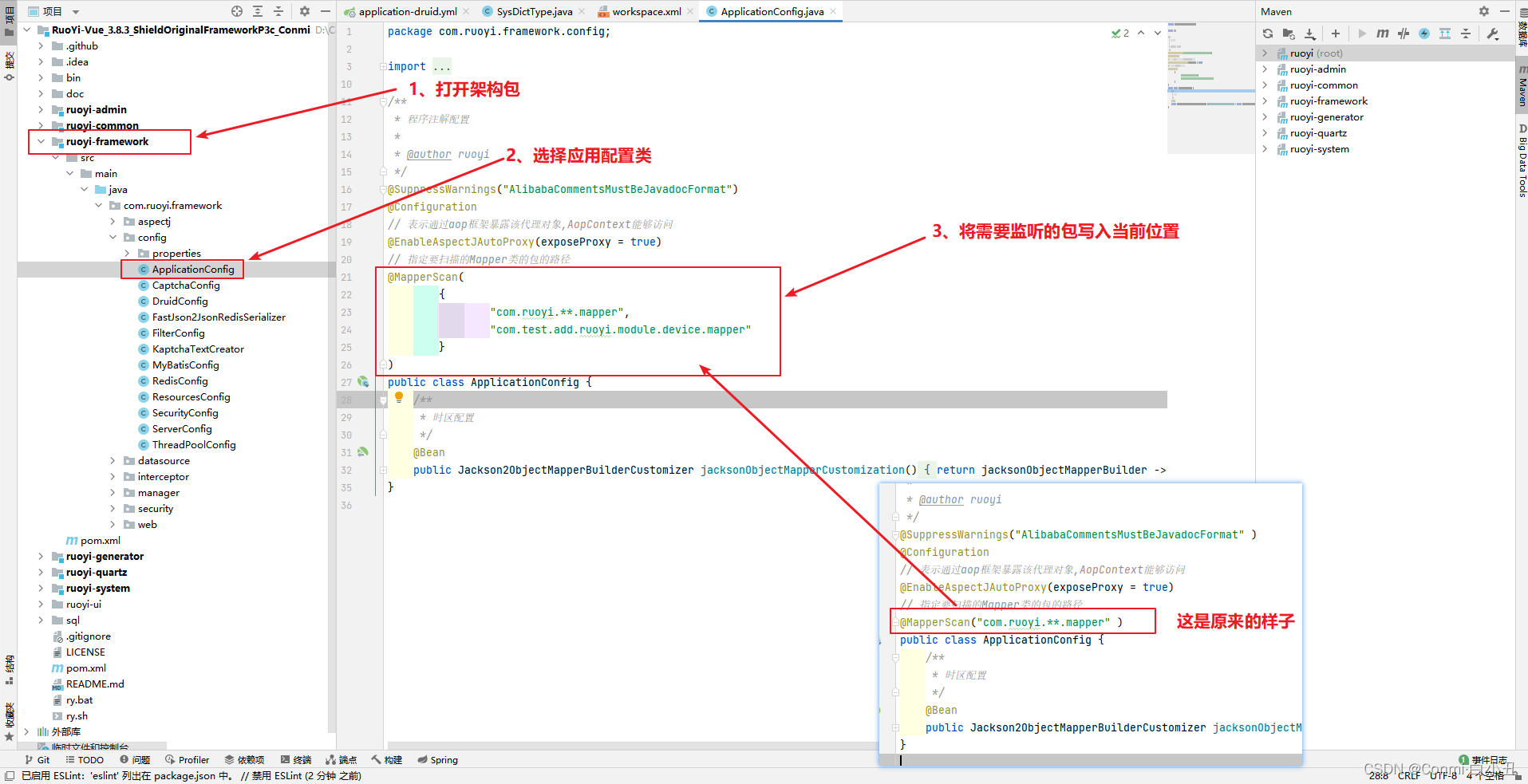
Task: Open the 依赖项 dependencies tool window
Action: pos(244,760)
